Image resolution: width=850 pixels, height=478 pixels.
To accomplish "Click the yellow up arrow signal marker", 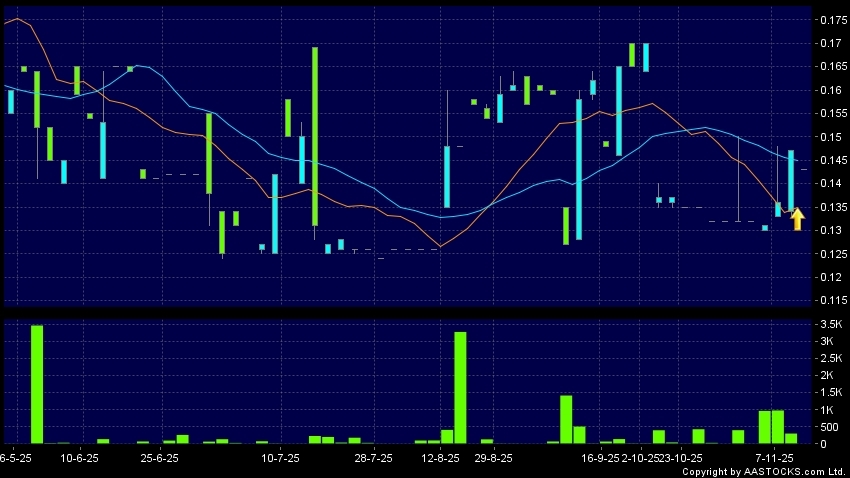I will 797,219.
